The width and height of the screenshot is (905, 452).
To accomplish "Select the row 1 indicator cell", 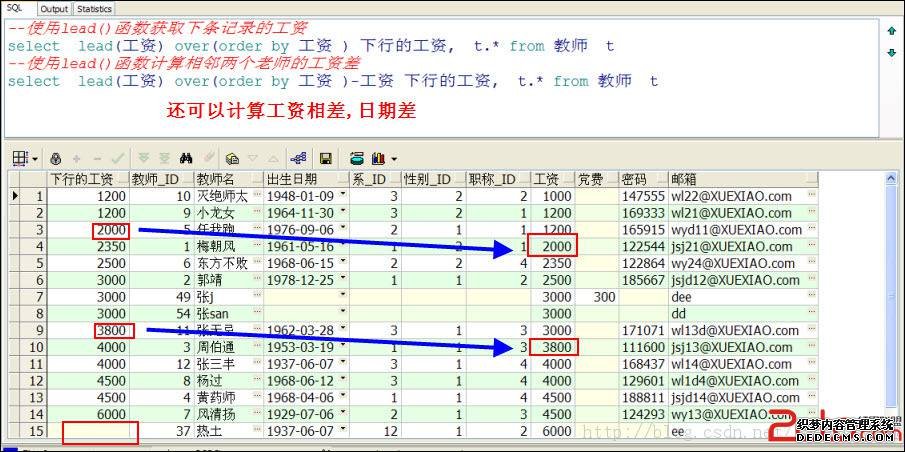I will [15, 196].
